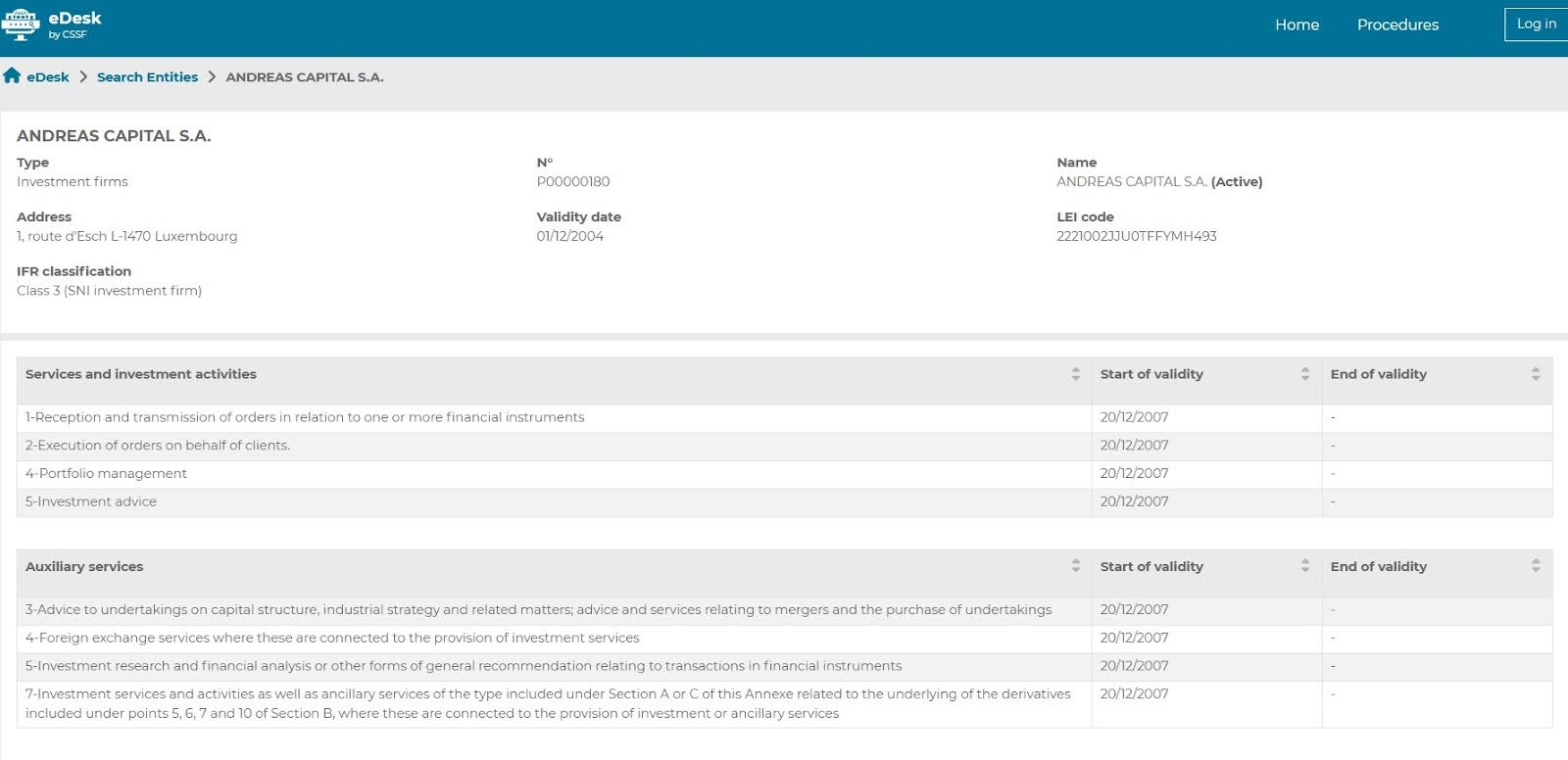Click the (Active) status label
Image resolution: width=1568 pixels, height=760 pixels.
[x=1237, y=181]
